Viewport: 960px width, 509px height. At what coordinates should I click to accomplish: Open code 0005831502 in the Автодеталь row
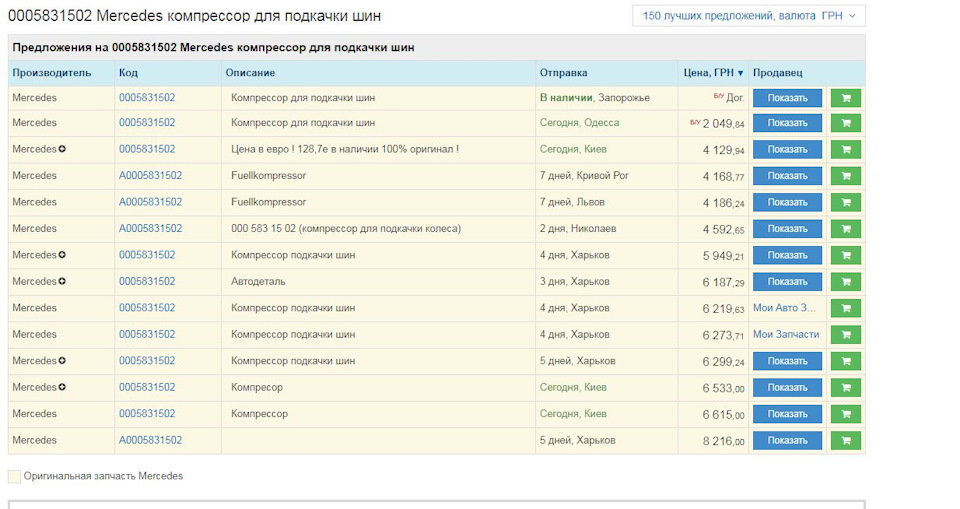(x=147, y=281)
